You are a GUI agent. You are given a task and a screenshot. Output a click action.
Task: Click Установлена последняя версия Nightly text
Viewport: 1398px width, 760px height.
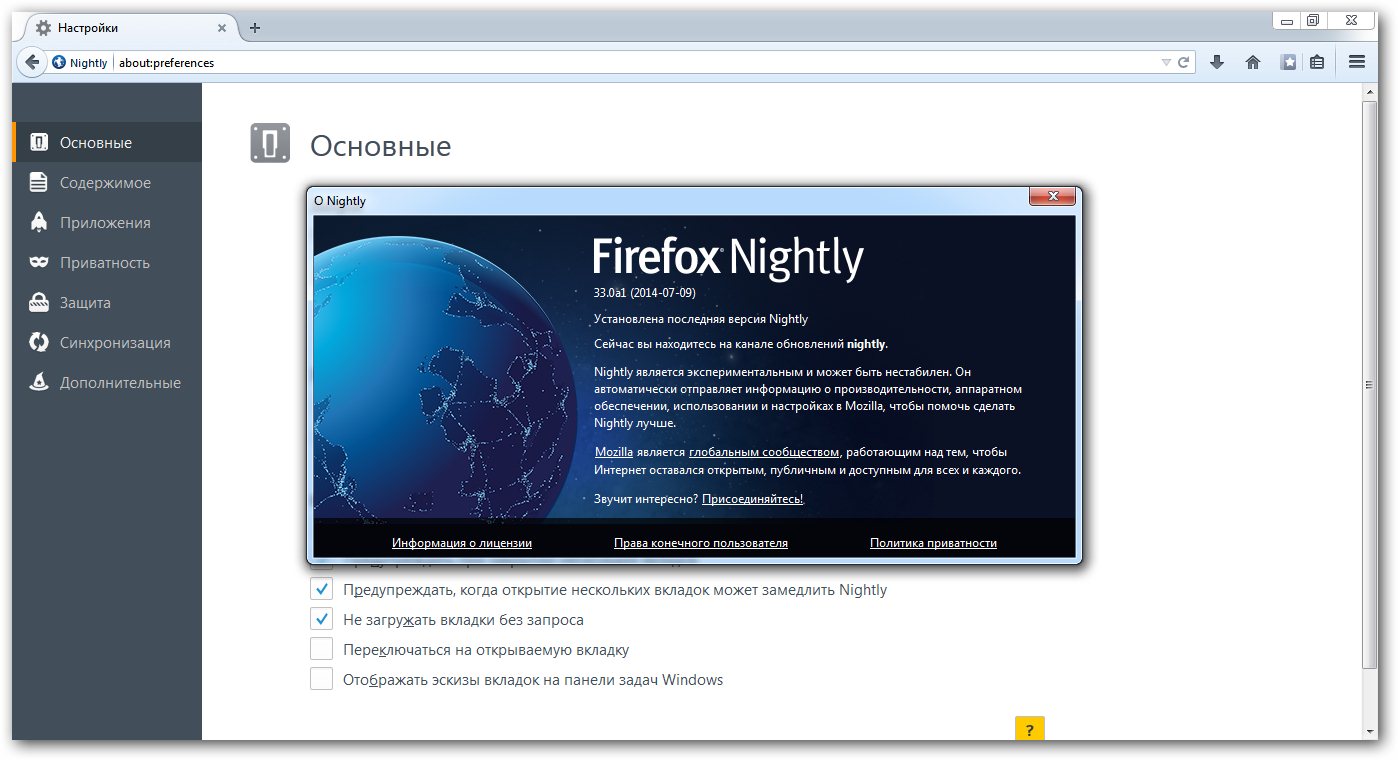click(701, 319)
